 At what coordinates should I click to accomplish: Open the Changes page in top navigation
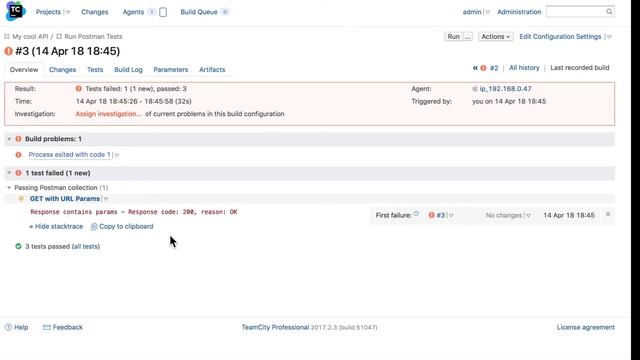95,12
